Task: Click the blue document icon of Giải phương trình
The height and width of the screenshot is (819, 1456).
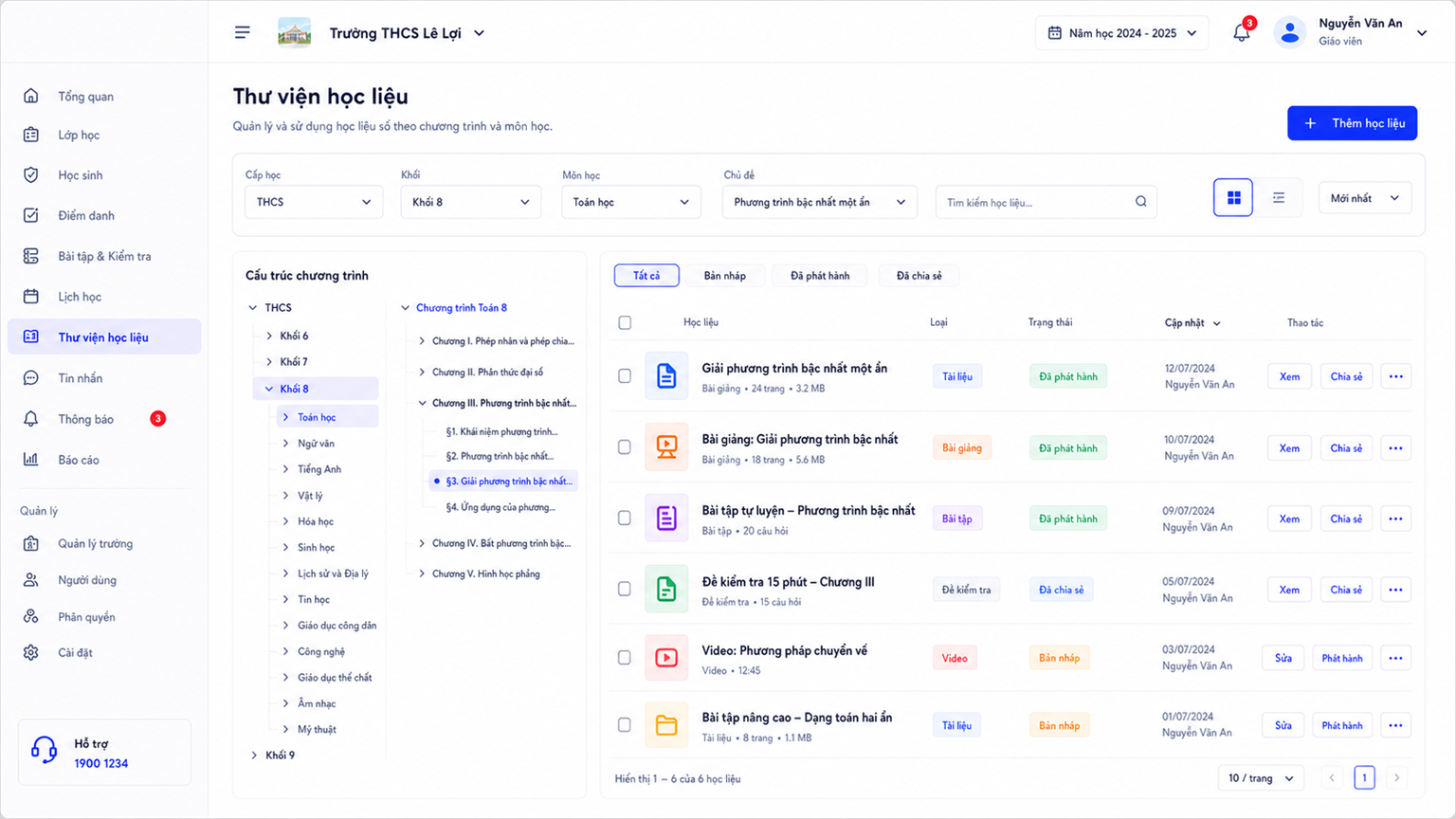Action: tap(666, 376)
